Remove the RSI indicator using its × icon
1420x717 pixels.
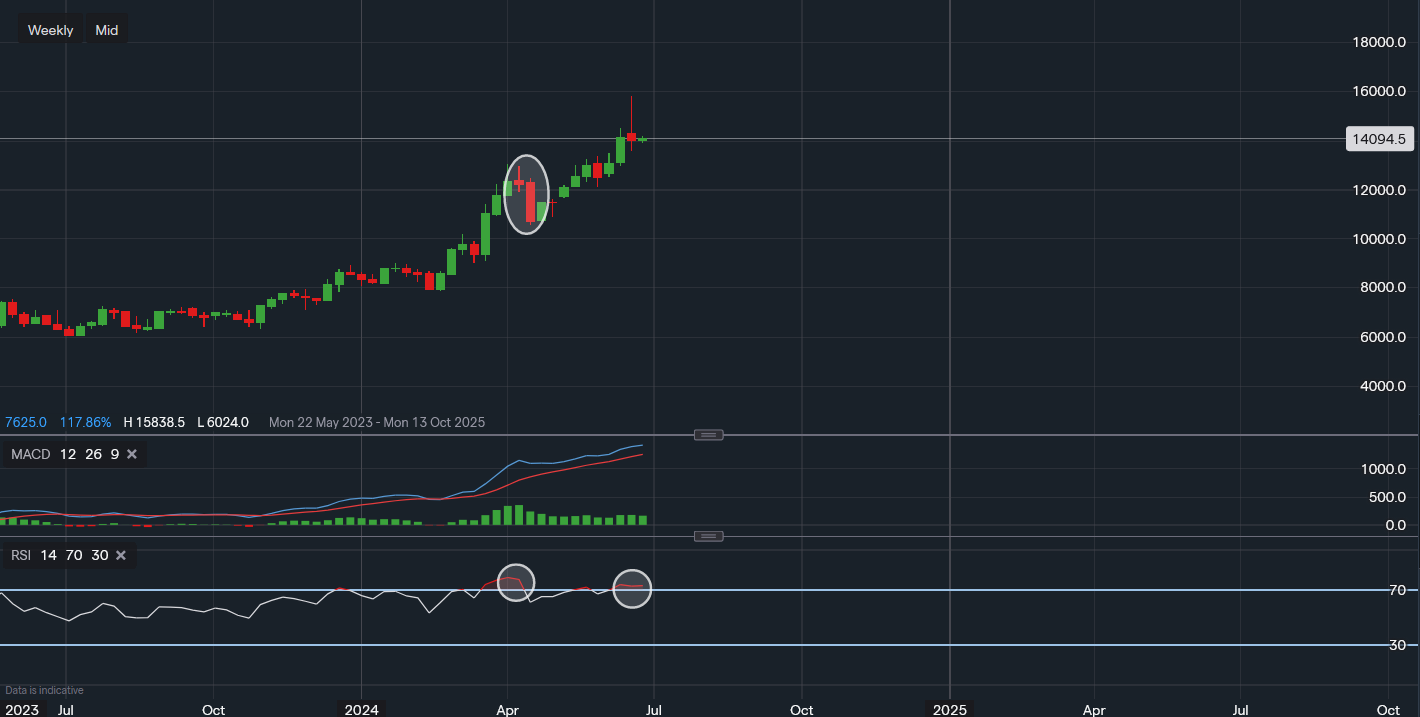click(121, 555)
